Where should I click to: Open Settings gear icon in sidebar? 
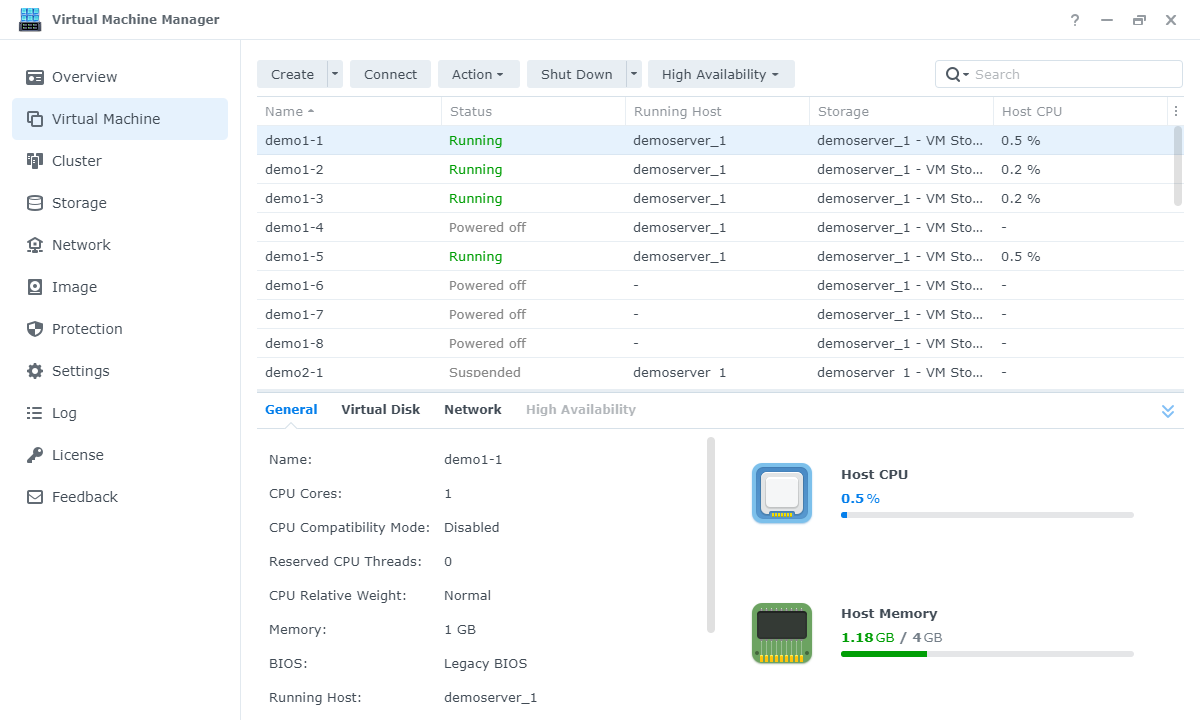click(x=35, y=371)
